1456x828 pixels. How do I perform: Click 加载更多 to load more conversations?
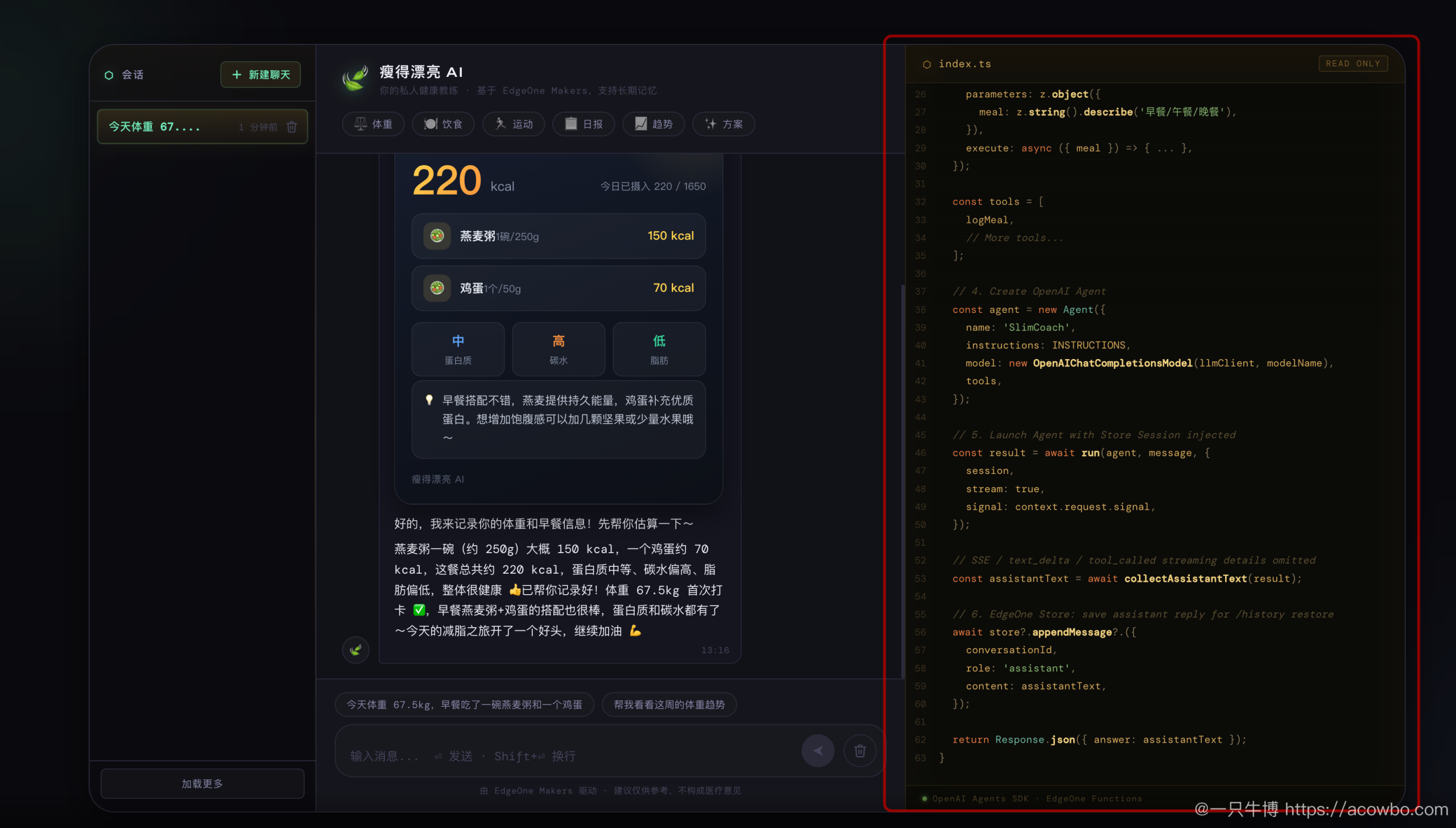202,784
